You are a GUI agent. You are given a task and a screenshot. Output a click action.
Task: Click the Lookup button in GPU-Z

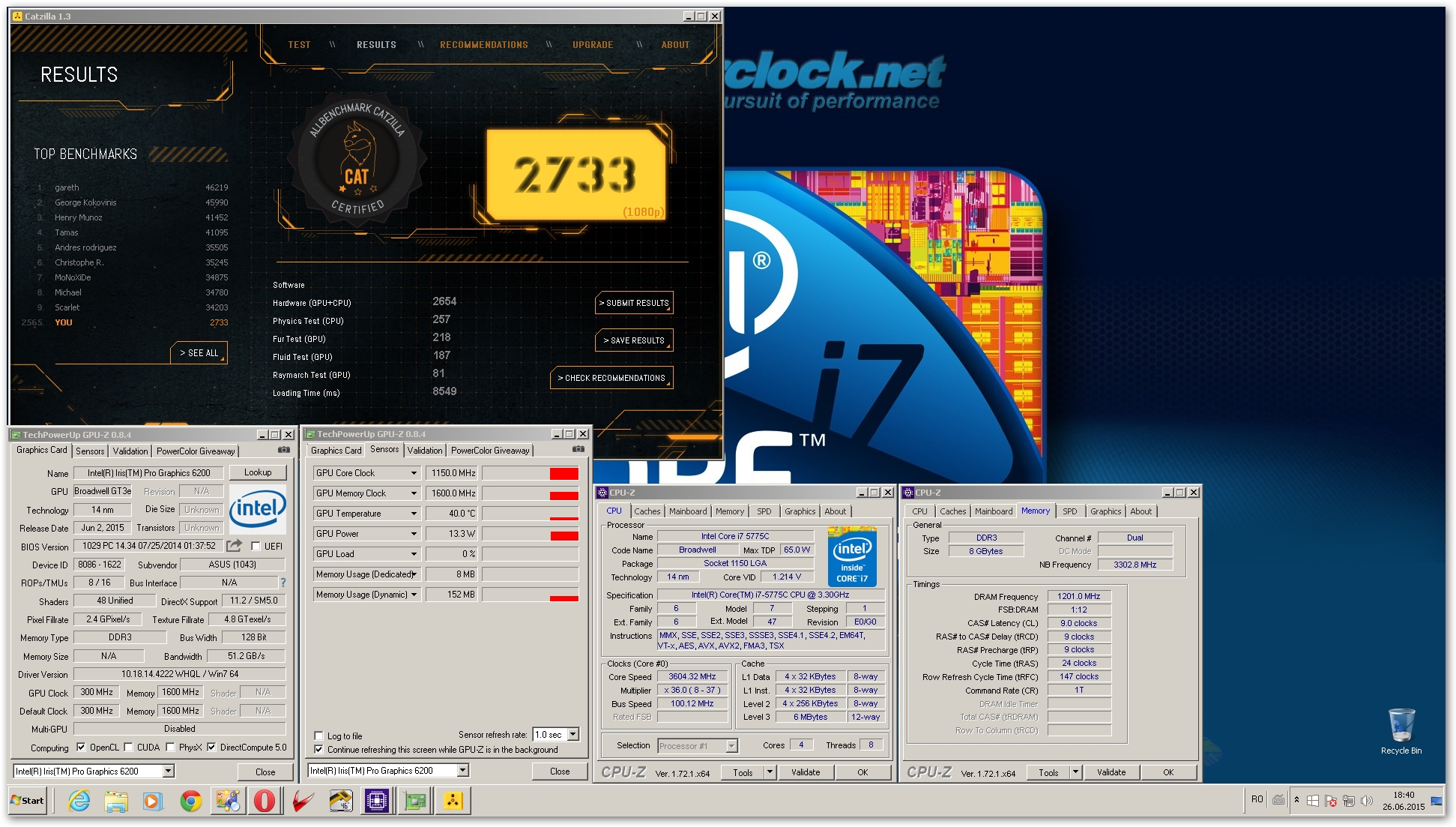[258, 472]
